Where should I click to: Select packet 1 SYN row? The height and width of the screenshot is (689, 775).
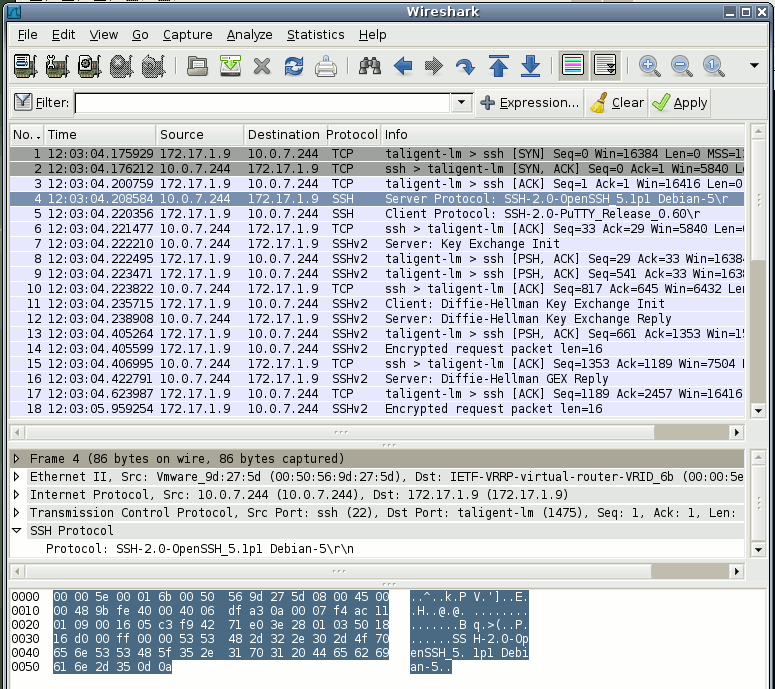click(x=377, y=154)
